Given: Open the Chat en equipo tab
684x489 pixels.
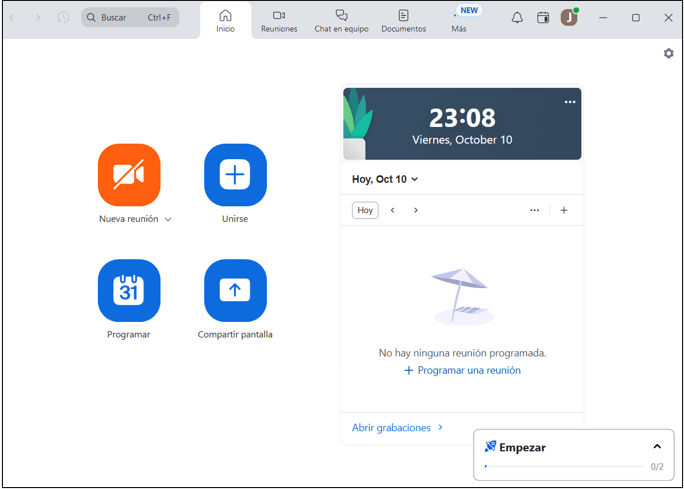Looking at the screenshot, I should tap(341, 21).
